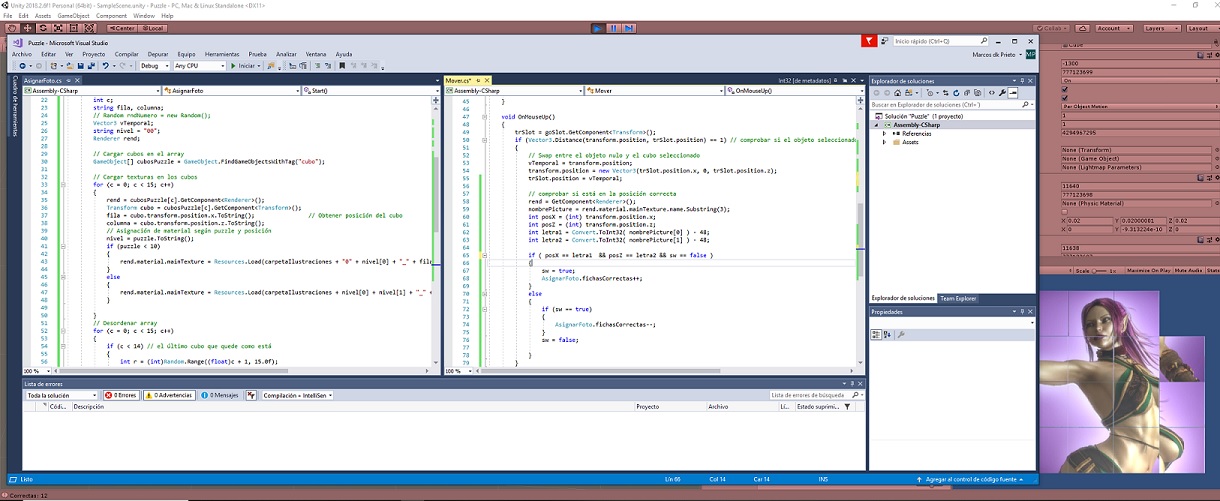The height and width of the screenshot is (501, 1220).
Task: Click Refresh icon in Solution Explorer toolbar
Action: (x=956, y=93)
